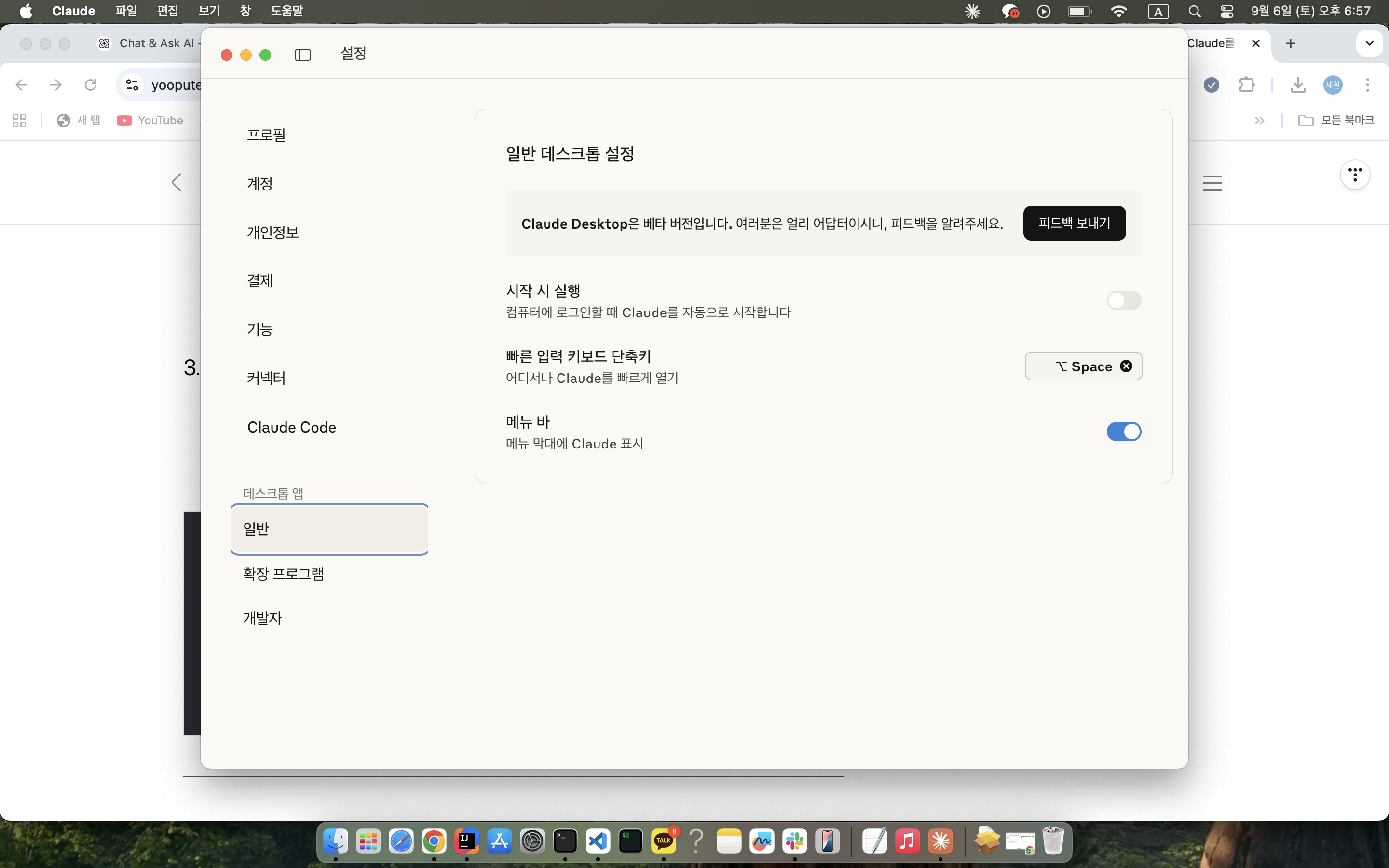The image size is (1389, 868).
Task: Open the Claude Code settings section
Action: (292, 427)
